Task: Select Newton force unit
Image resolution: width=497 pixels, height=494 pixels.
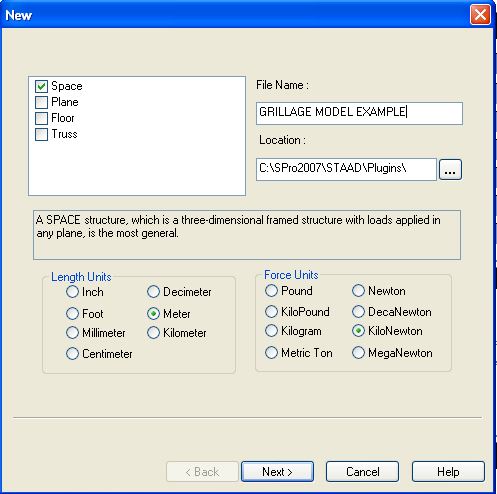Action: pyautogui.click(x=358, y=291)
